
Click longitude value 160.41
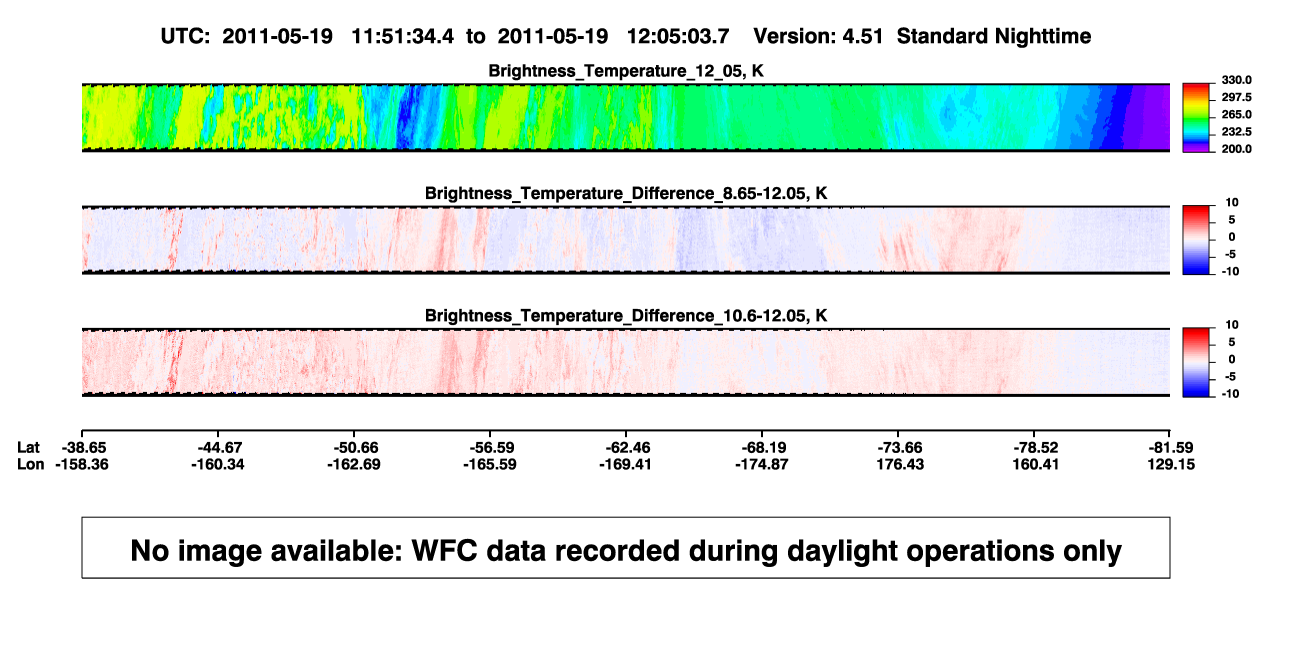pyautogui.click(x=1034, y=464)
